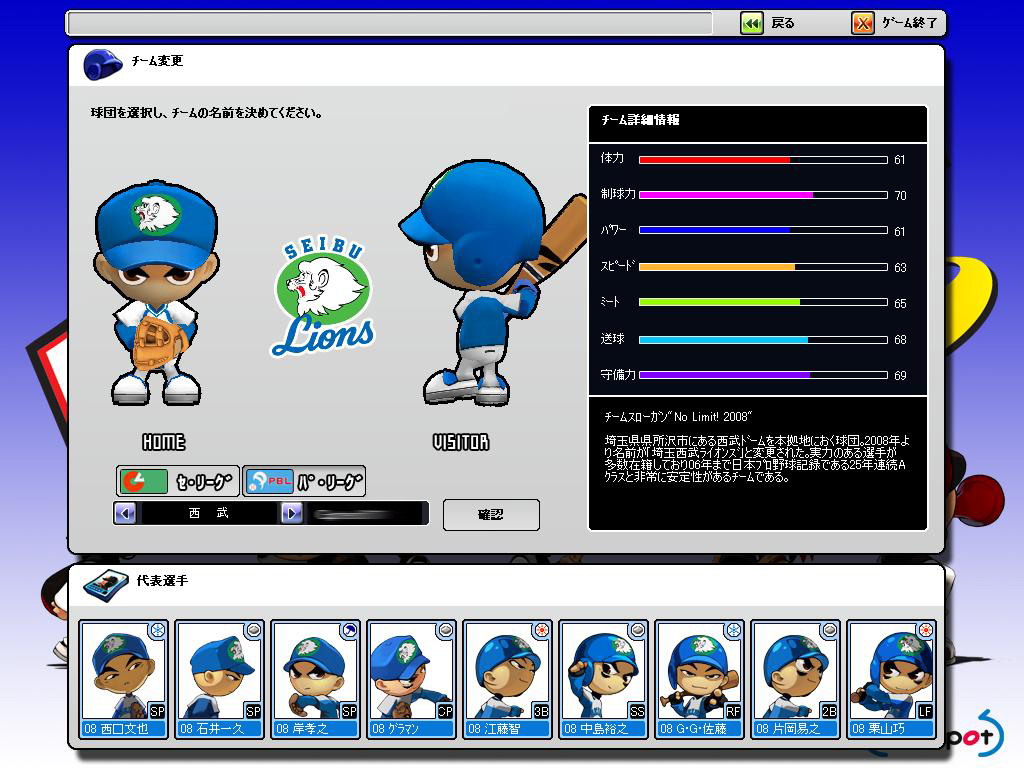Switch to the セ・リーグ league tab
This screenshot has height=768, width=1024.
178,482
